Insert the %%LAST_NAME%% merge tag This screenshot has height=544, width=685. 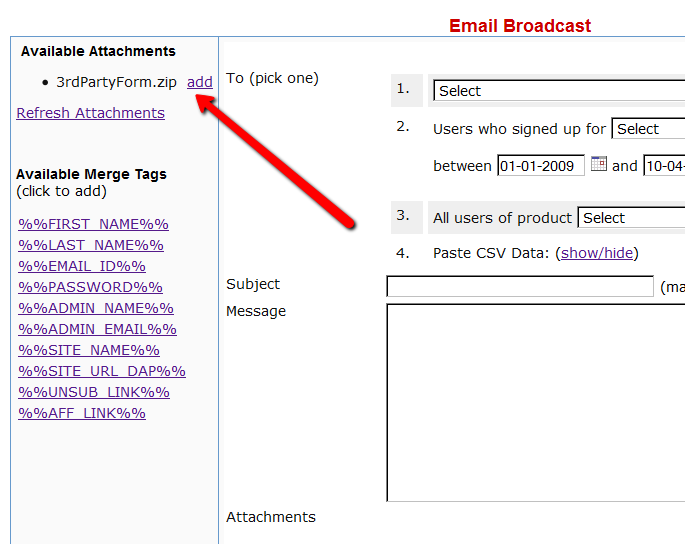tap(91, 245)
